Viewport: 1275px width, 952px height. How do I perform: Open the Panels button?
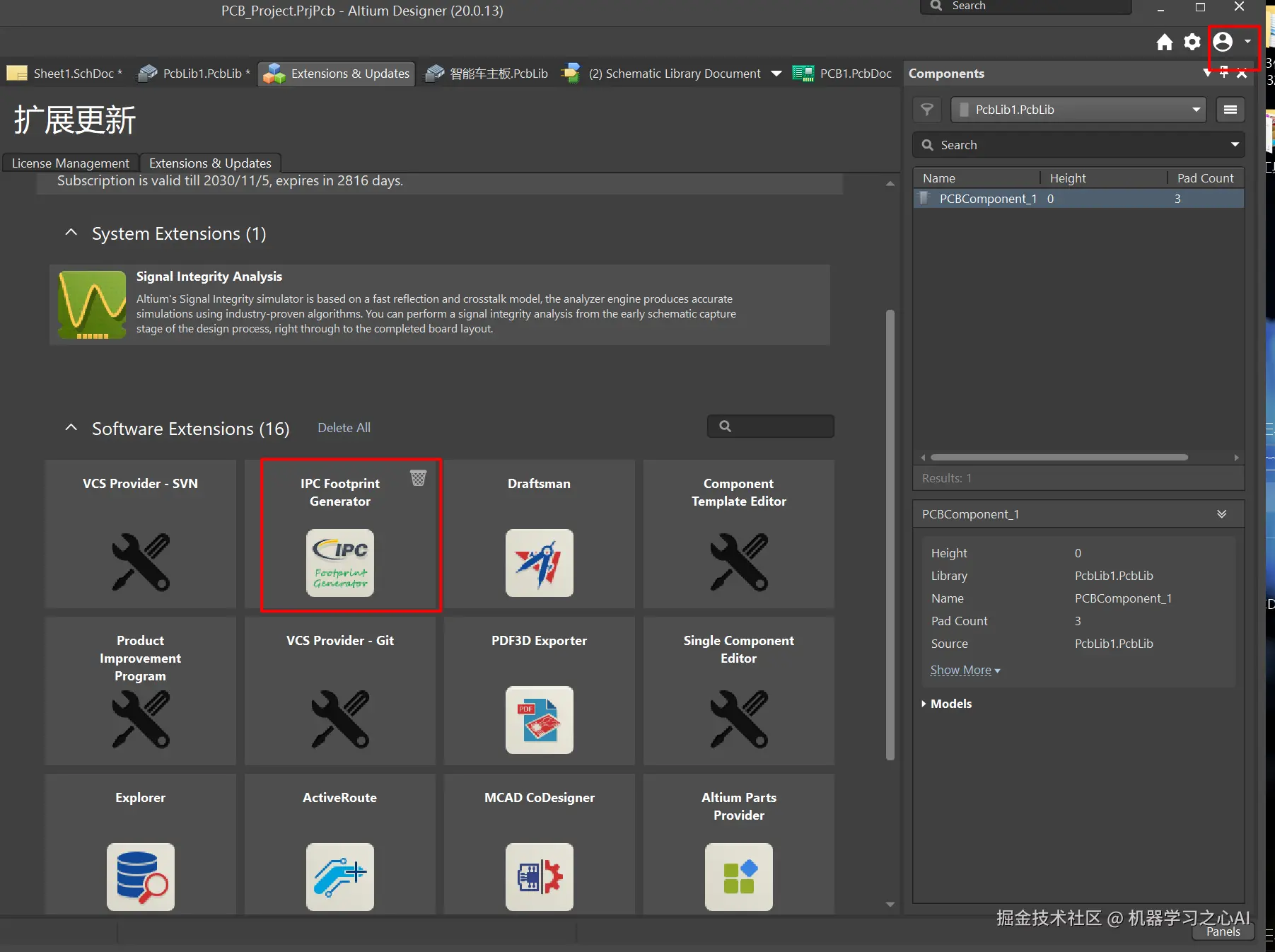(x=1223, y=931)
